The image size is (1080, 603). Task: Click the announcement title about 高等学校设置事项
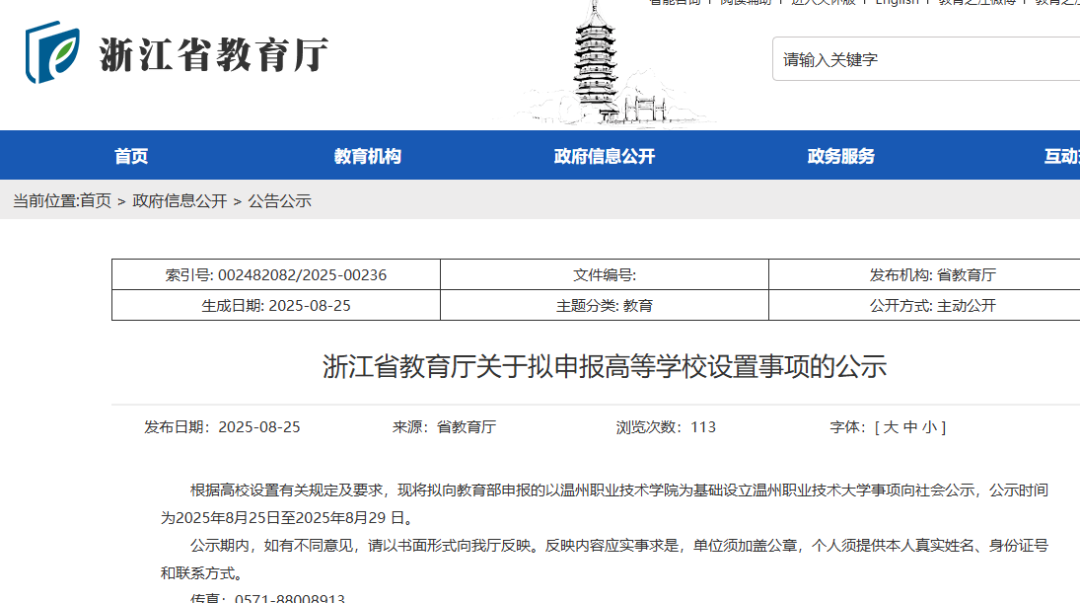604,367
